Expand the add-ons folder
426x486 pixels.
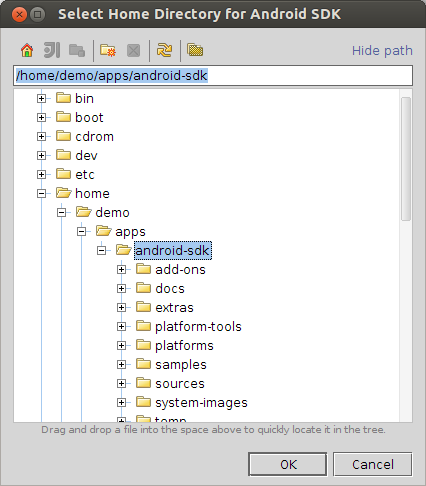click(121, 269)
